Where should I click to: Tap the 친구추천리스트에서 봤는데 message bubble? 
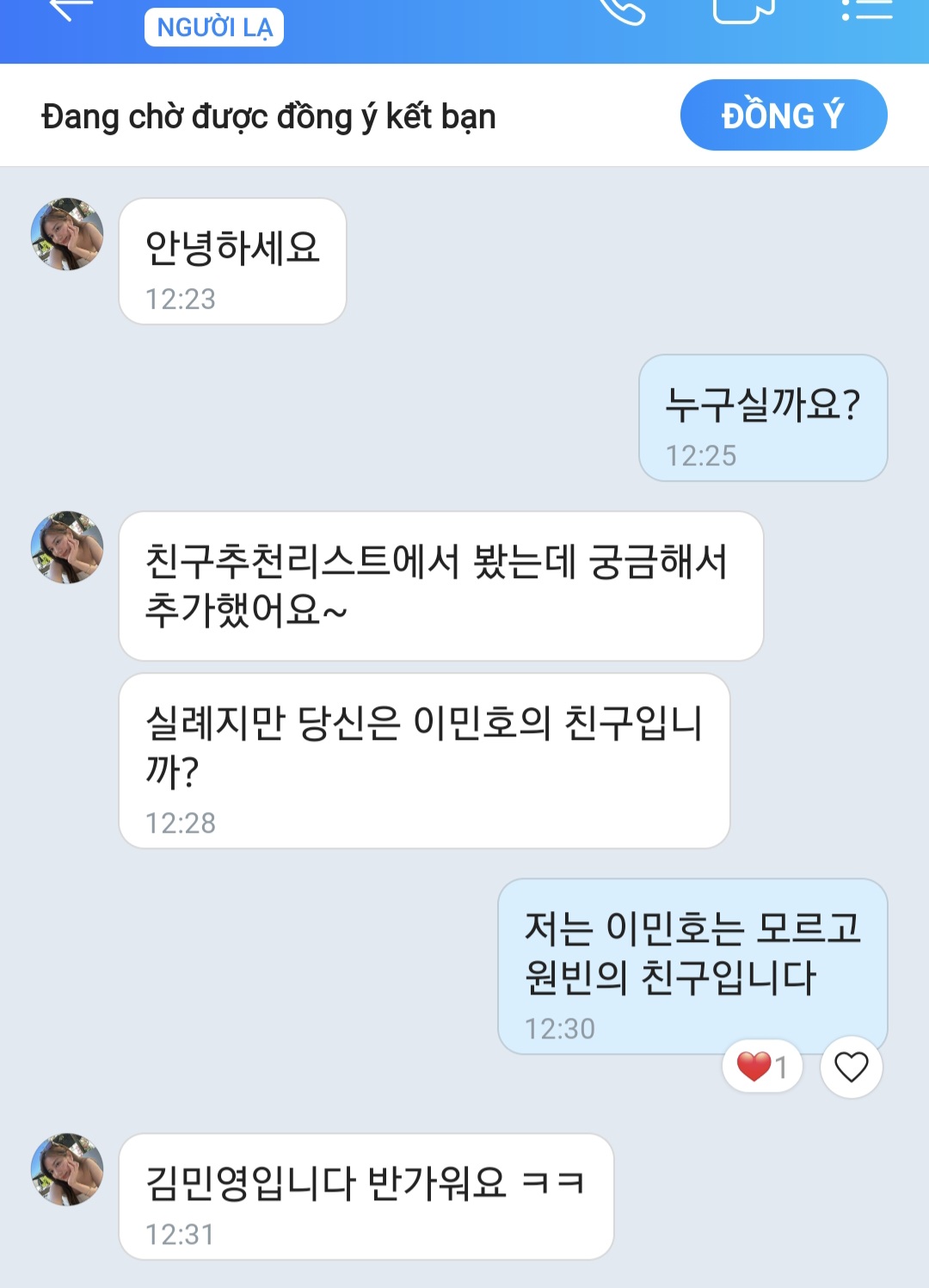coord(440,585)
